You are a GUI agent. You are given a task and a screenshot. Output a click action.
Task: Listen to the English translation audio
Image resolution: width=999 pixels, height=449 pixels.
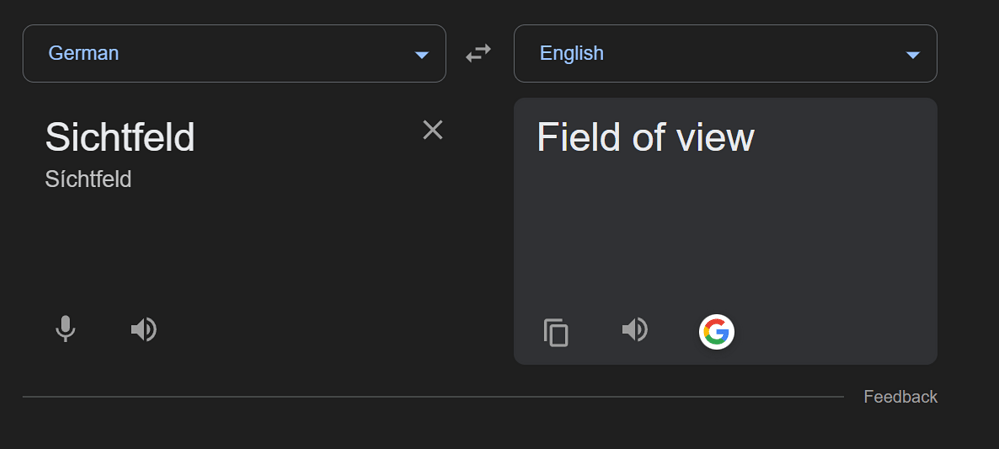tap(635, 329)
